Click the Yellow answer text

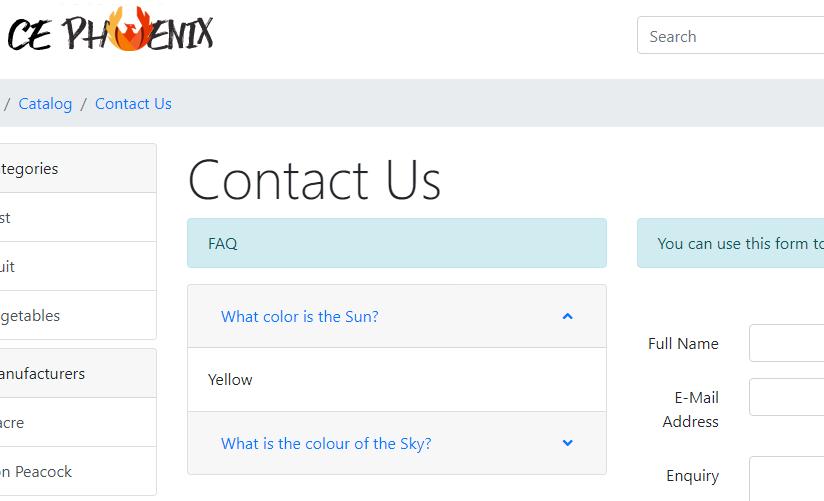[230, 380]
